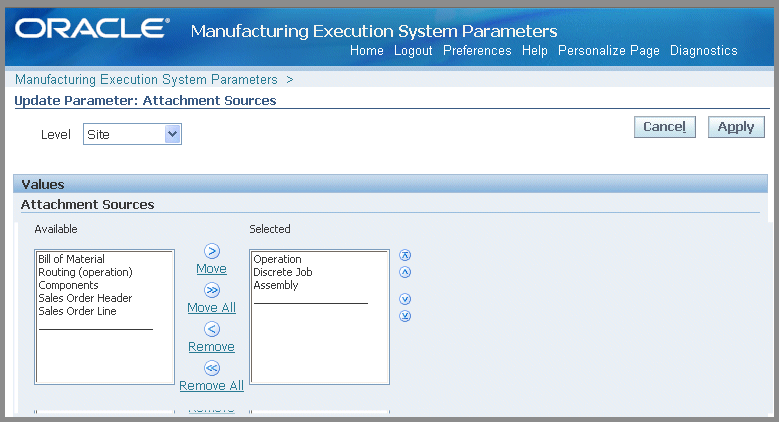This screenshot has width=779, height=422.
Task: Select Routing (operation) in Available list
Action: coord(85,272)
